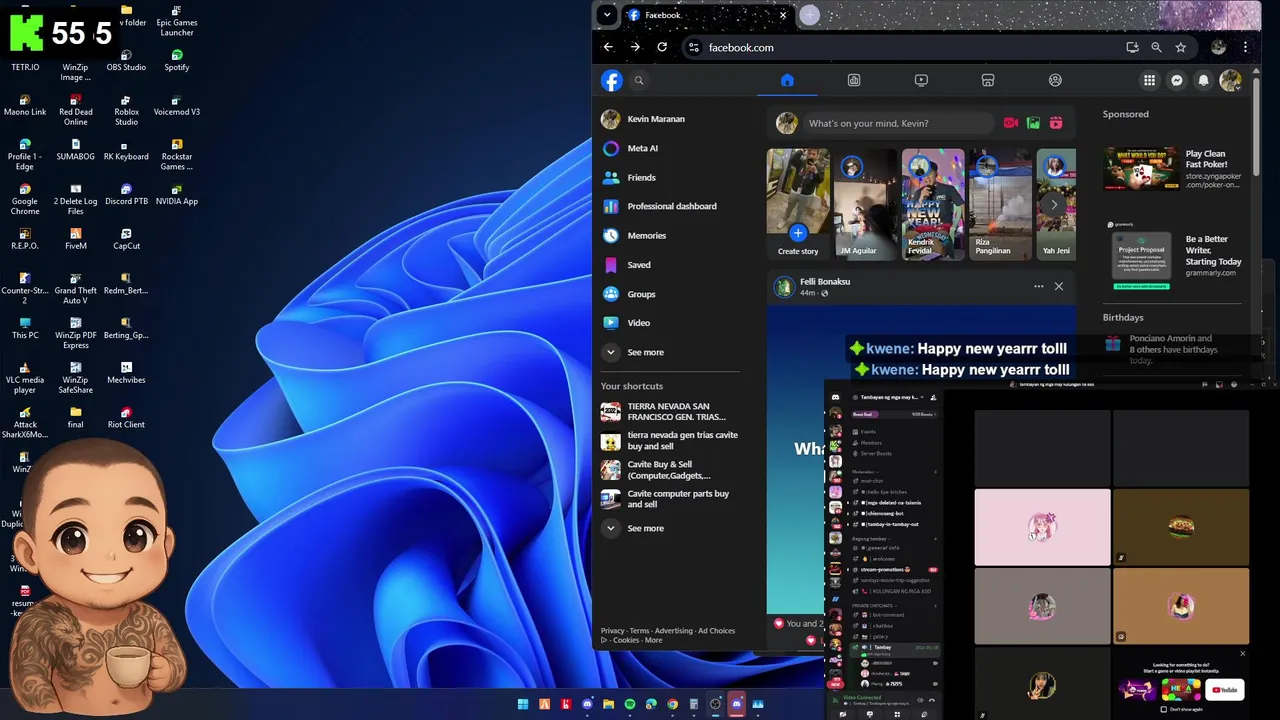This screenshot has height=720, width=1280.
Task: Open the Riot Client desktop shortcut
Action: [x=126, y=418]
